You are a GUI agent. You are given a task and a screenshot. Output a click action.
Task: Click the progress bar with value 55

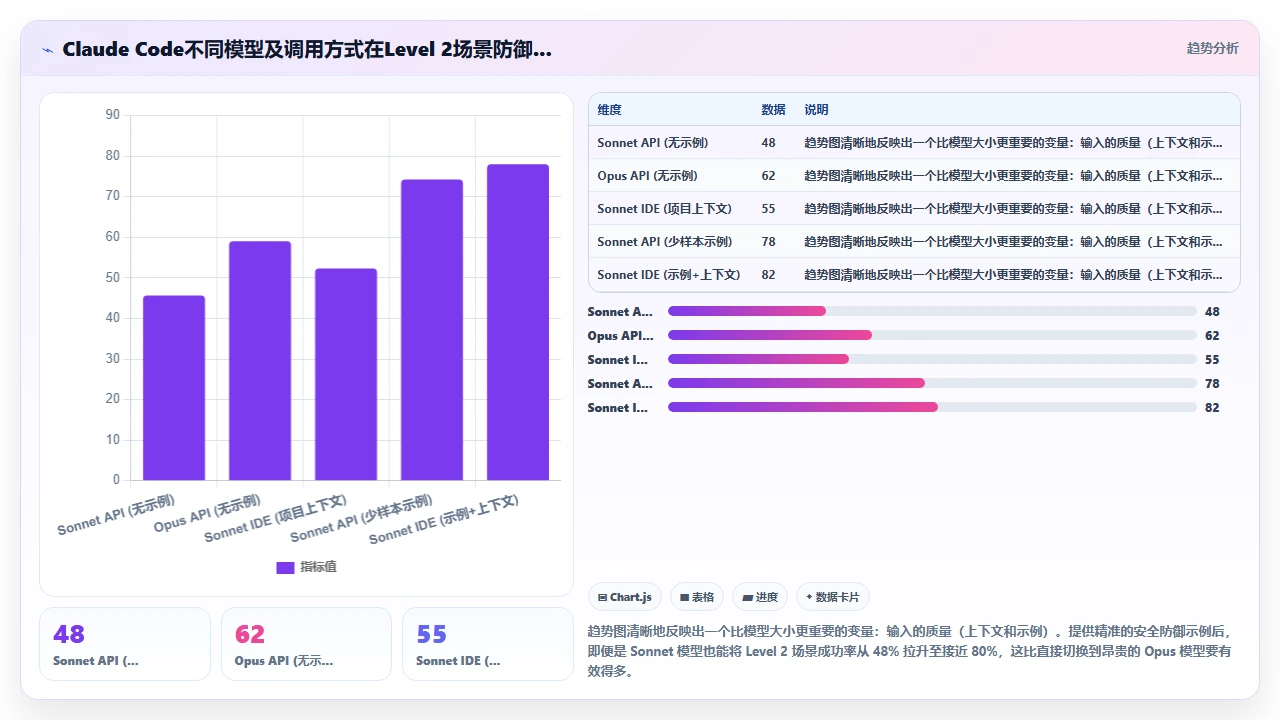click(932, 359)
